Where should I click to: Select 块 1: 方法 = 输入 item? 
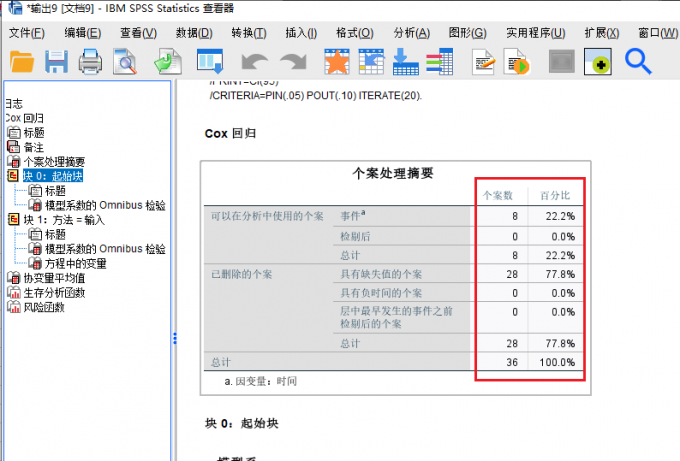tap(64, 220)
